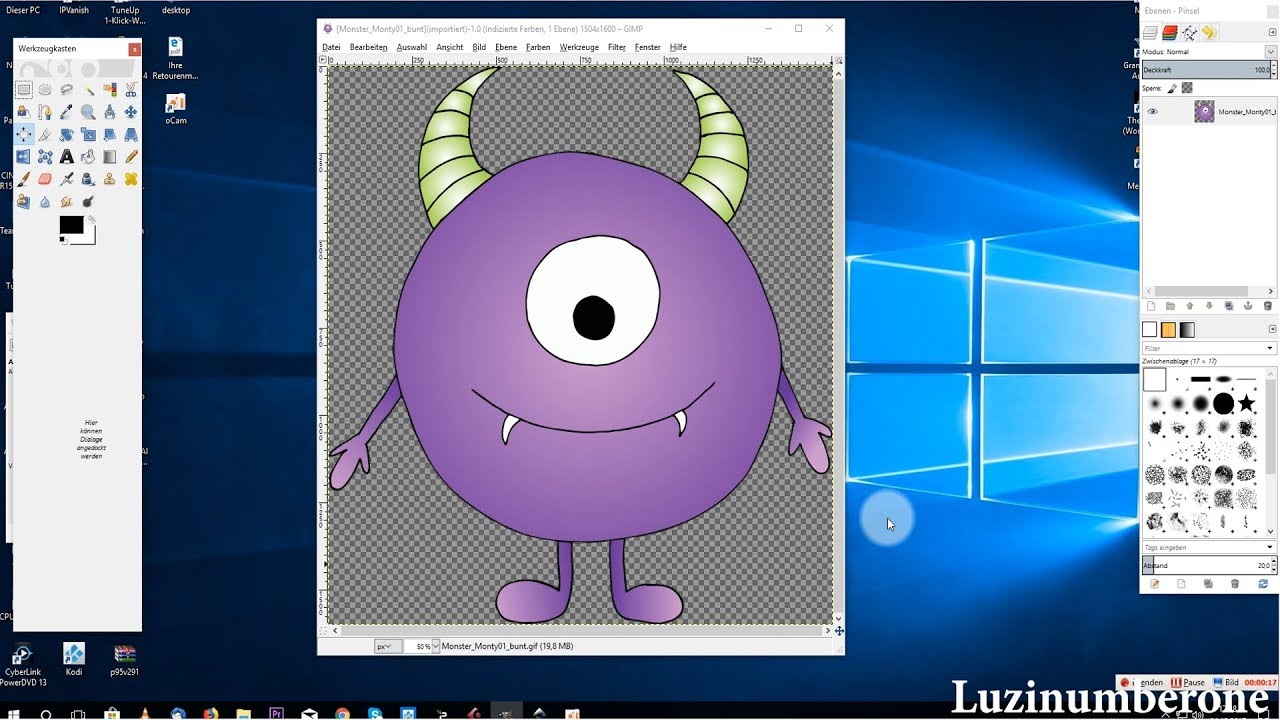The width and height of the screenshot is (1280, 720).
Task: Select the Clone stamp tool
Action: [x=109, y=179]
